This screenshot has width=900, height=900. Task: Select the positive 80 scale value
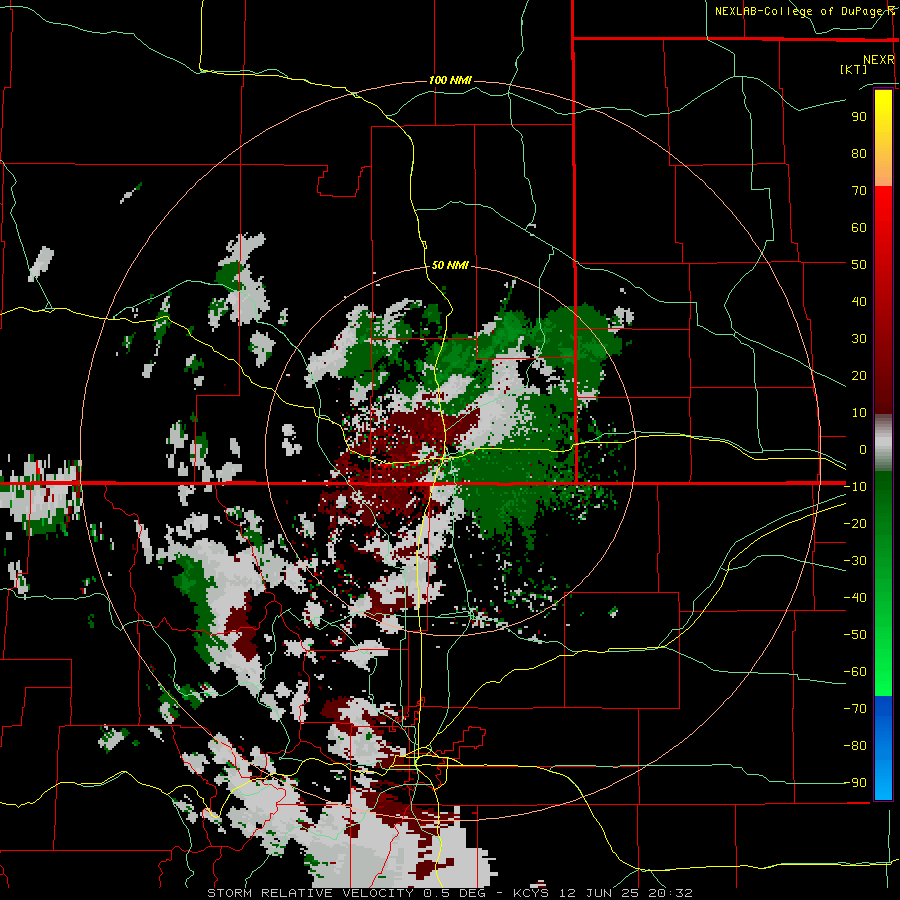tap(859, 154)
